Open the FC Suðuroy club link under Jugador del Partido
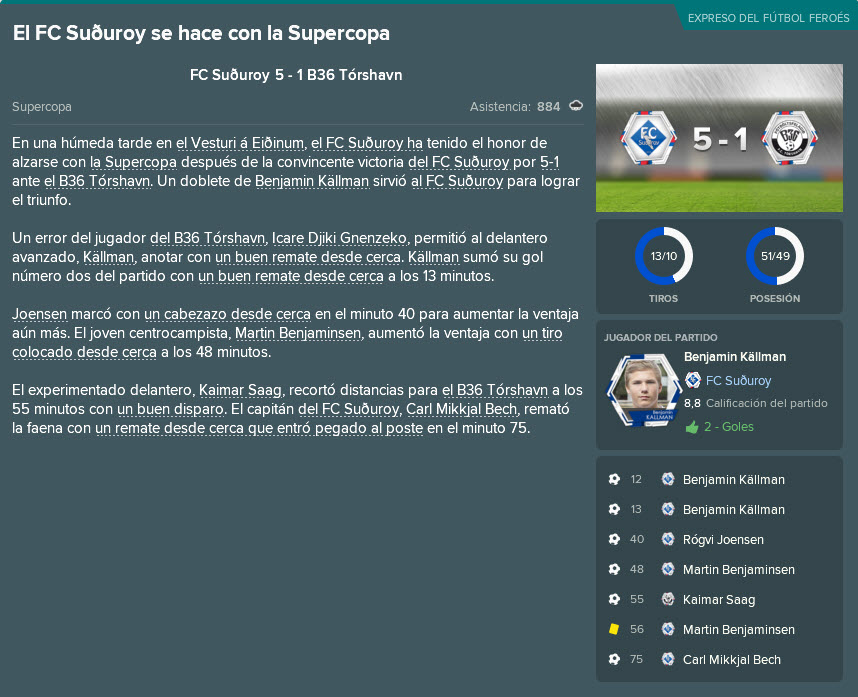Image resolution: width=858 pixels, height=697 pixels. click(x=738, y=380)
